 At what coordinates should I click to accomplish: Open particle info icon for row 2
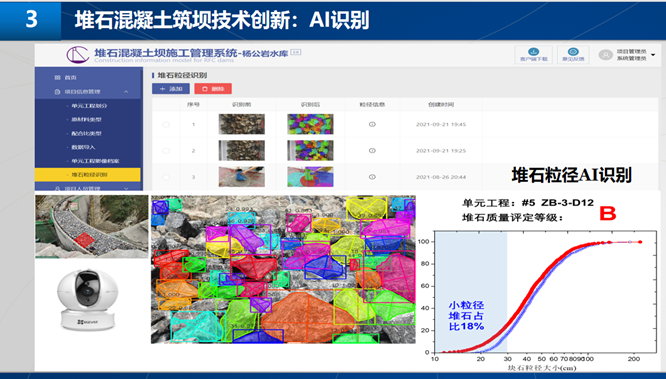pos(372,150)
